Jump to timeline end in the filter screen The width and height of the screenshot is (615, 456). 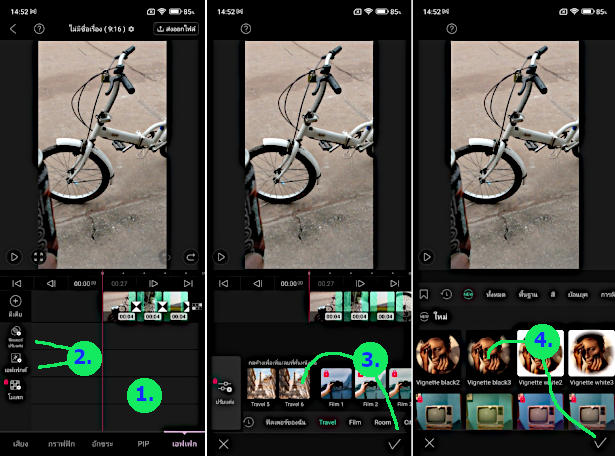tap(395, 283)
